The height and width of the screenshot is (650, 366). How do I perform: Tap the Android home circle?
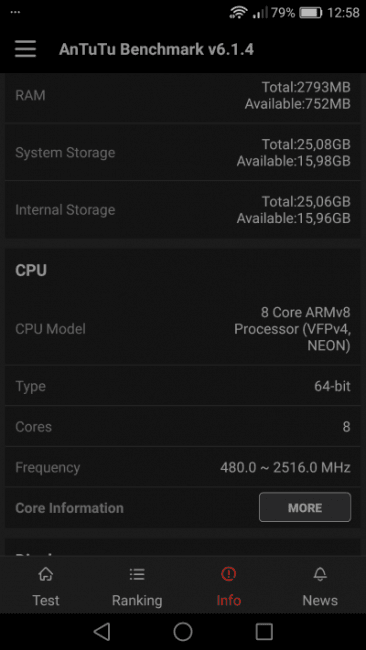coord(183,632)
